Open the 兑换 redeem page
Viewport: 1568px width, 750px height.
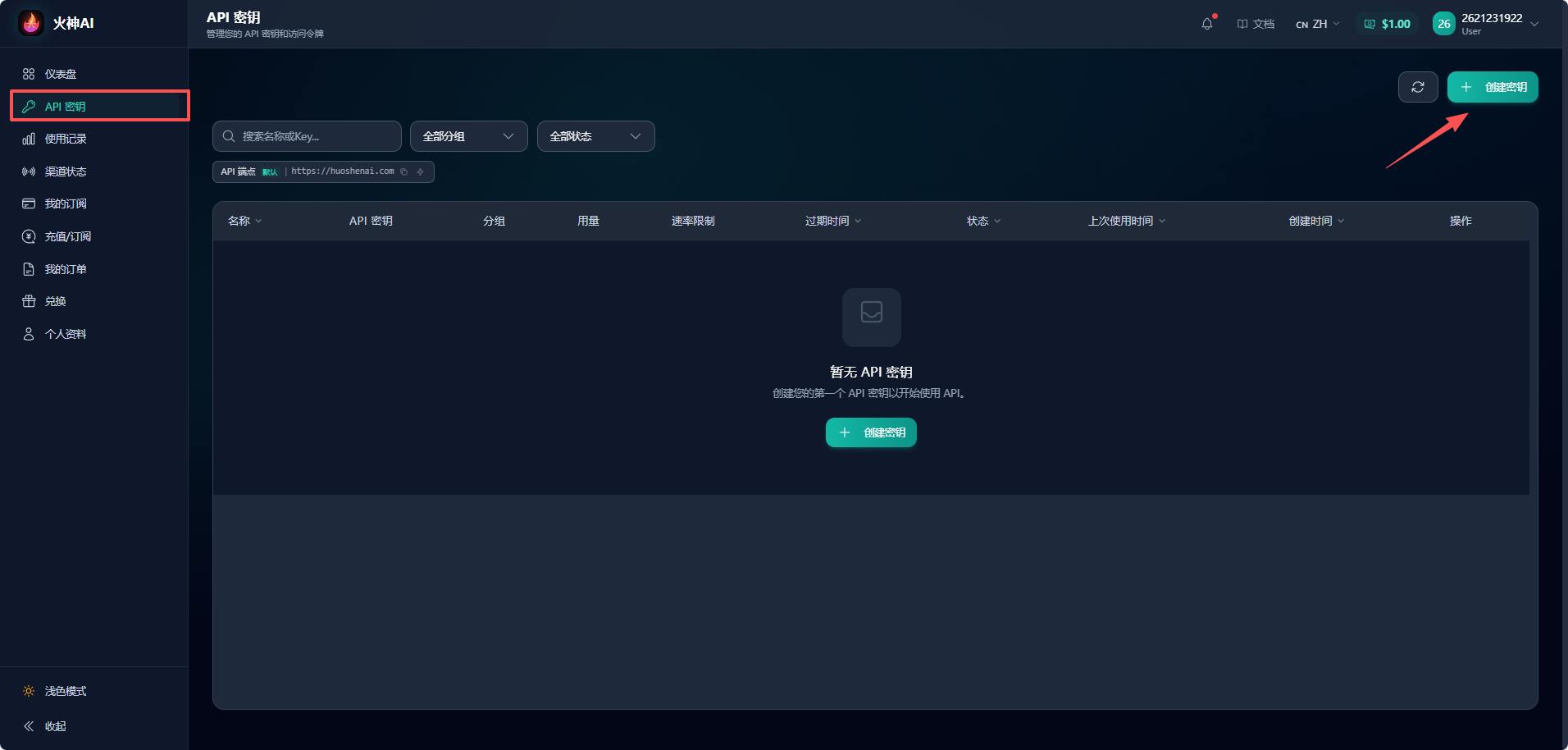click(94, 301)
